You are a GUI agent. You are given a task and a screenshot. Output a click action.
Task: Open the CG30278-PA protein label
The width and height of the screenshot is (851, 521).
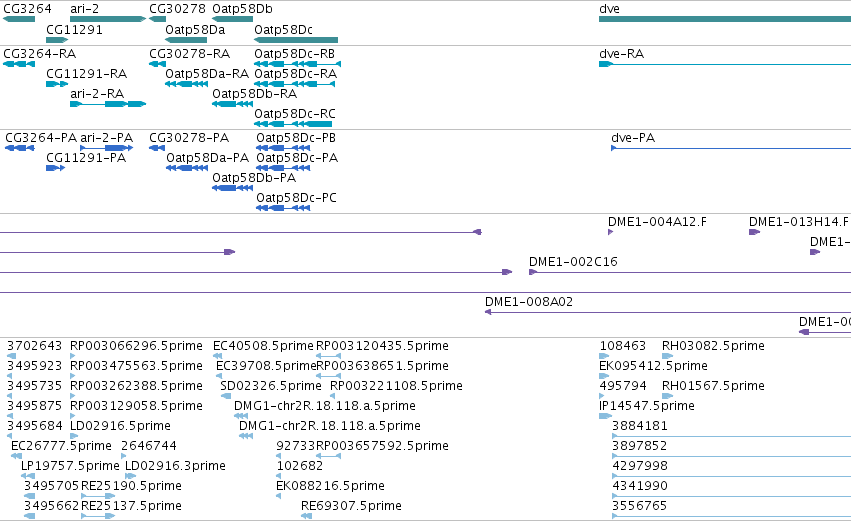coord(189,138)
